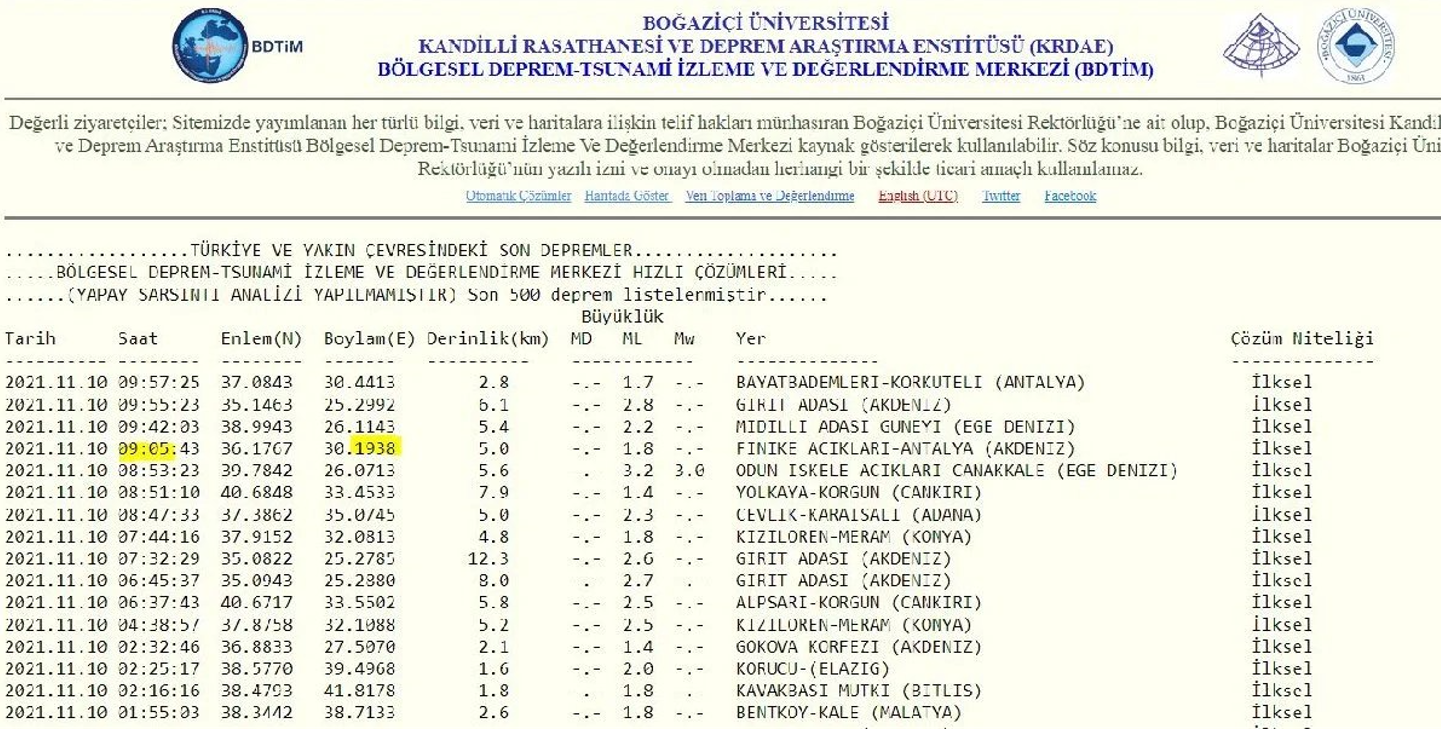
Task: Open the Otomatik Çözümler link
Action: [x=518, y=196]
